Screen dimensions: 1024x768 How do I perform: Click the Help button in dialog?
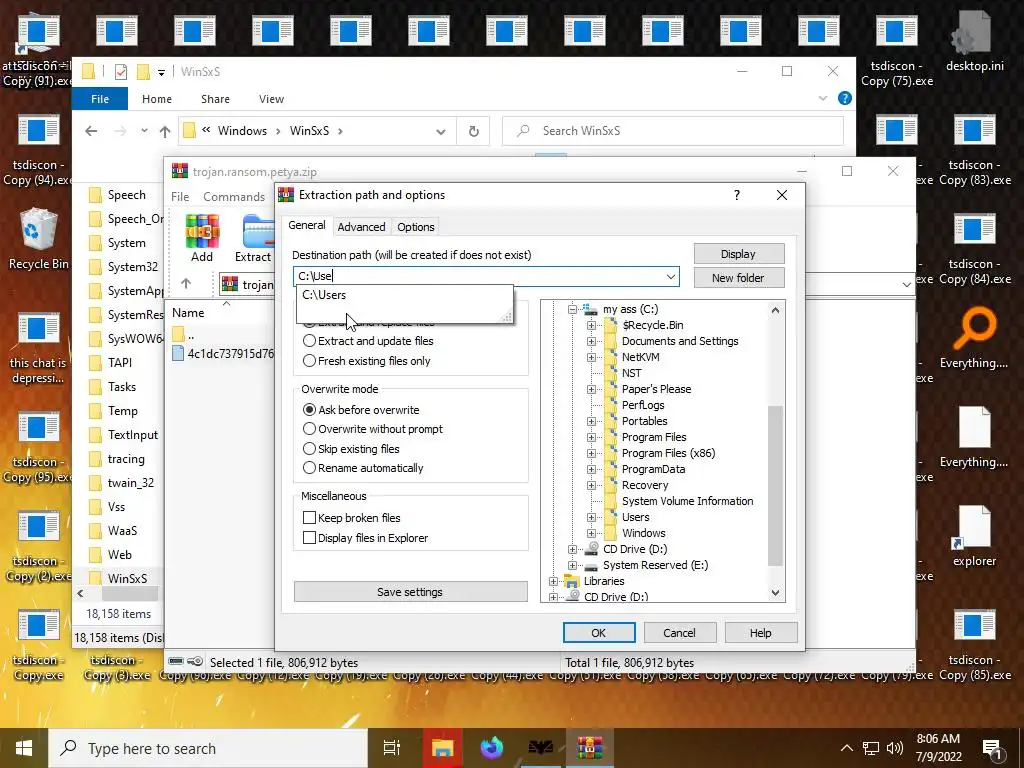tap(760, 633)
